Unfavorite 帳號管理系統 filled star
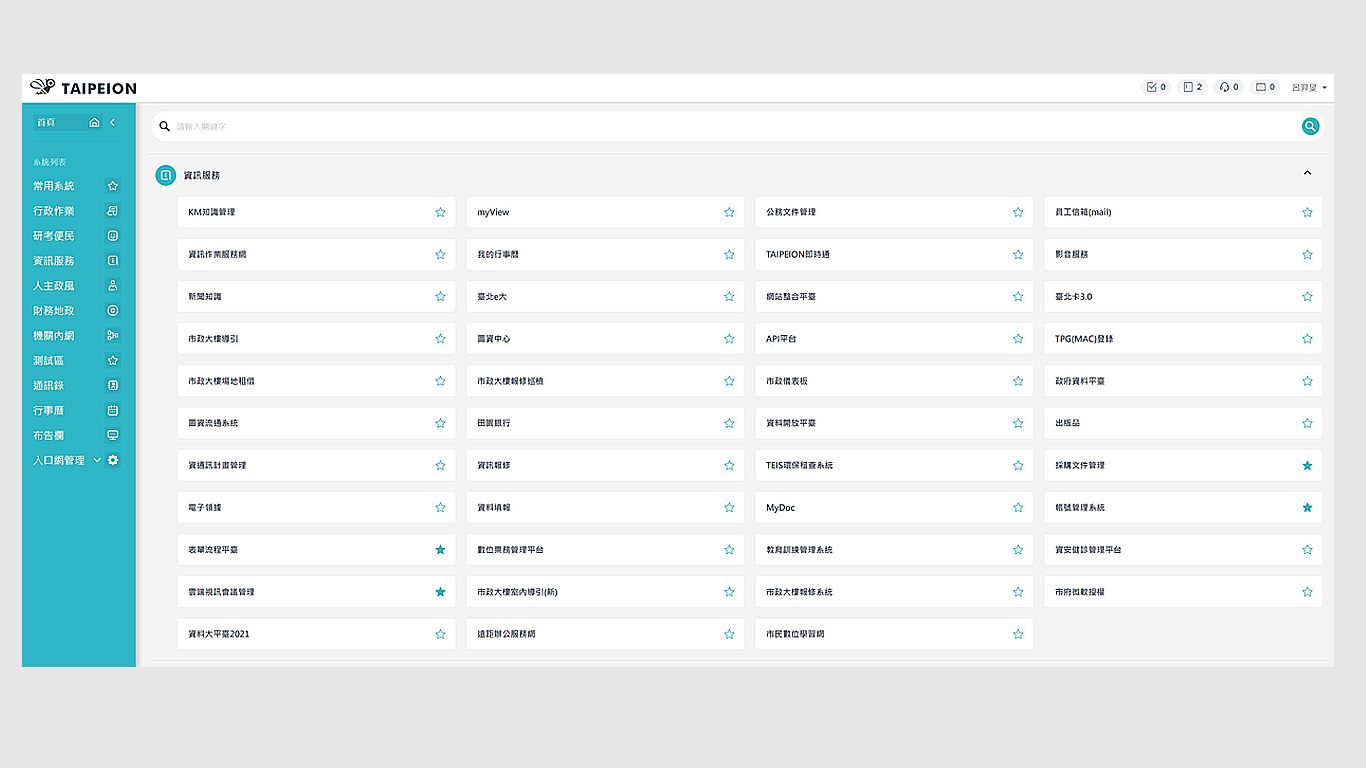Image resolution: width=1366 pixels, height=768 pixels. pyautogui.click(x=1307, y=507)
